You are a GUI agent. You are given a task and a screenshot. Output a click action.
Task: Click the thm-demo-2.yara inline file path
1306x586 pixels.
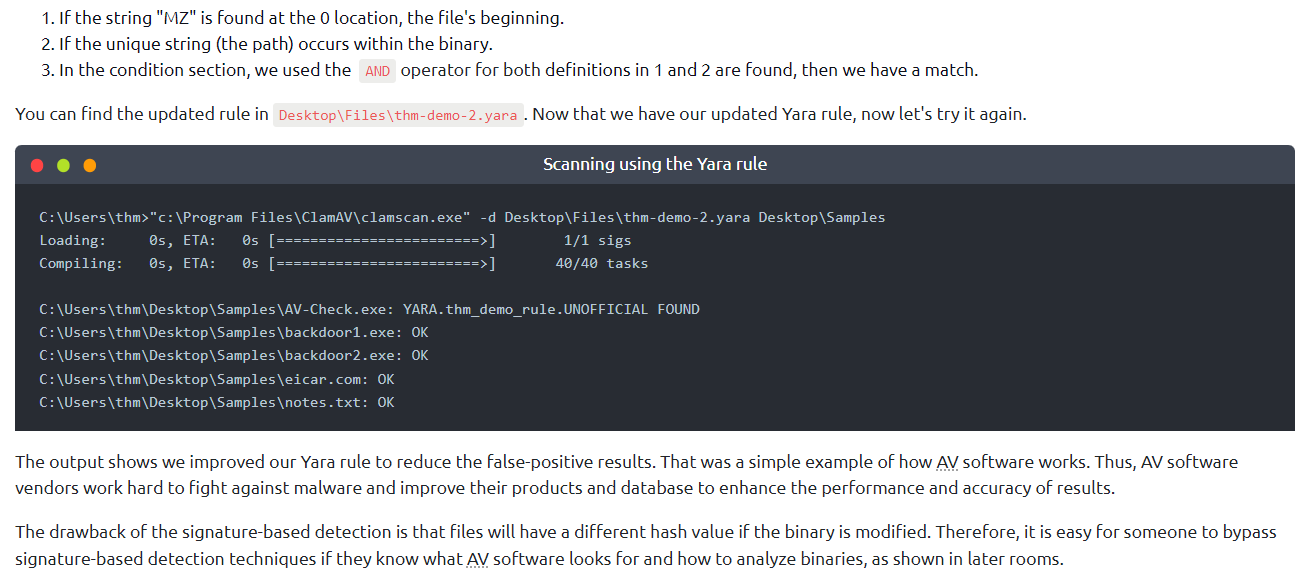pyautogui.click(x=398, y=115)
